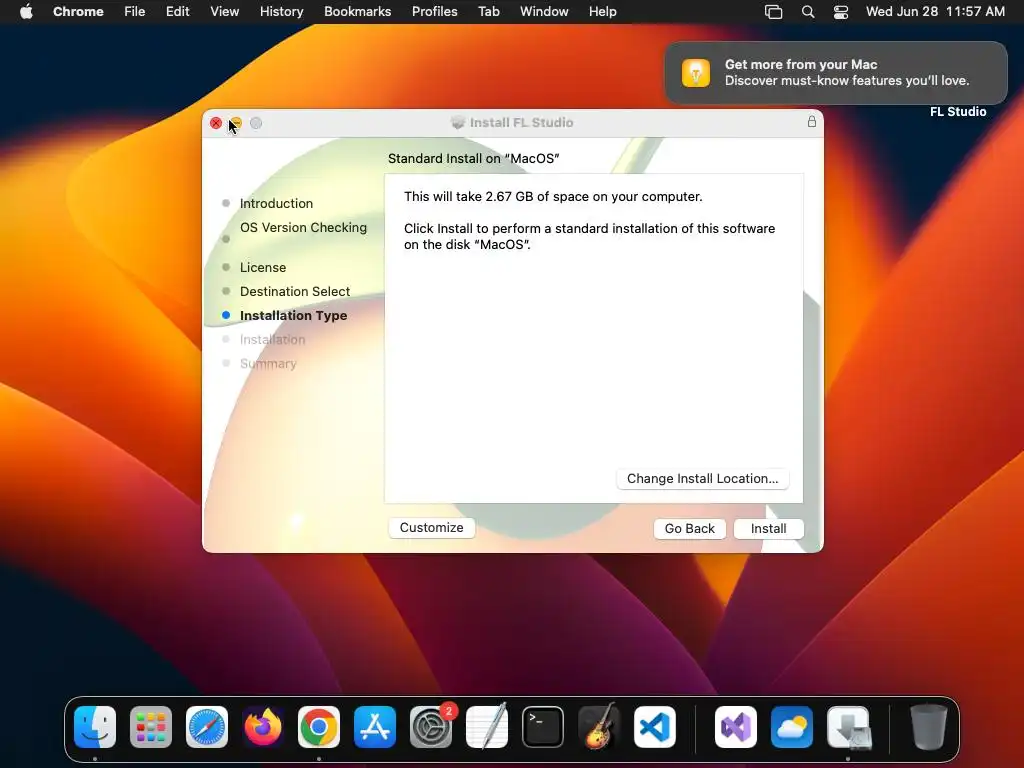Open the History menu

point(281,11)
